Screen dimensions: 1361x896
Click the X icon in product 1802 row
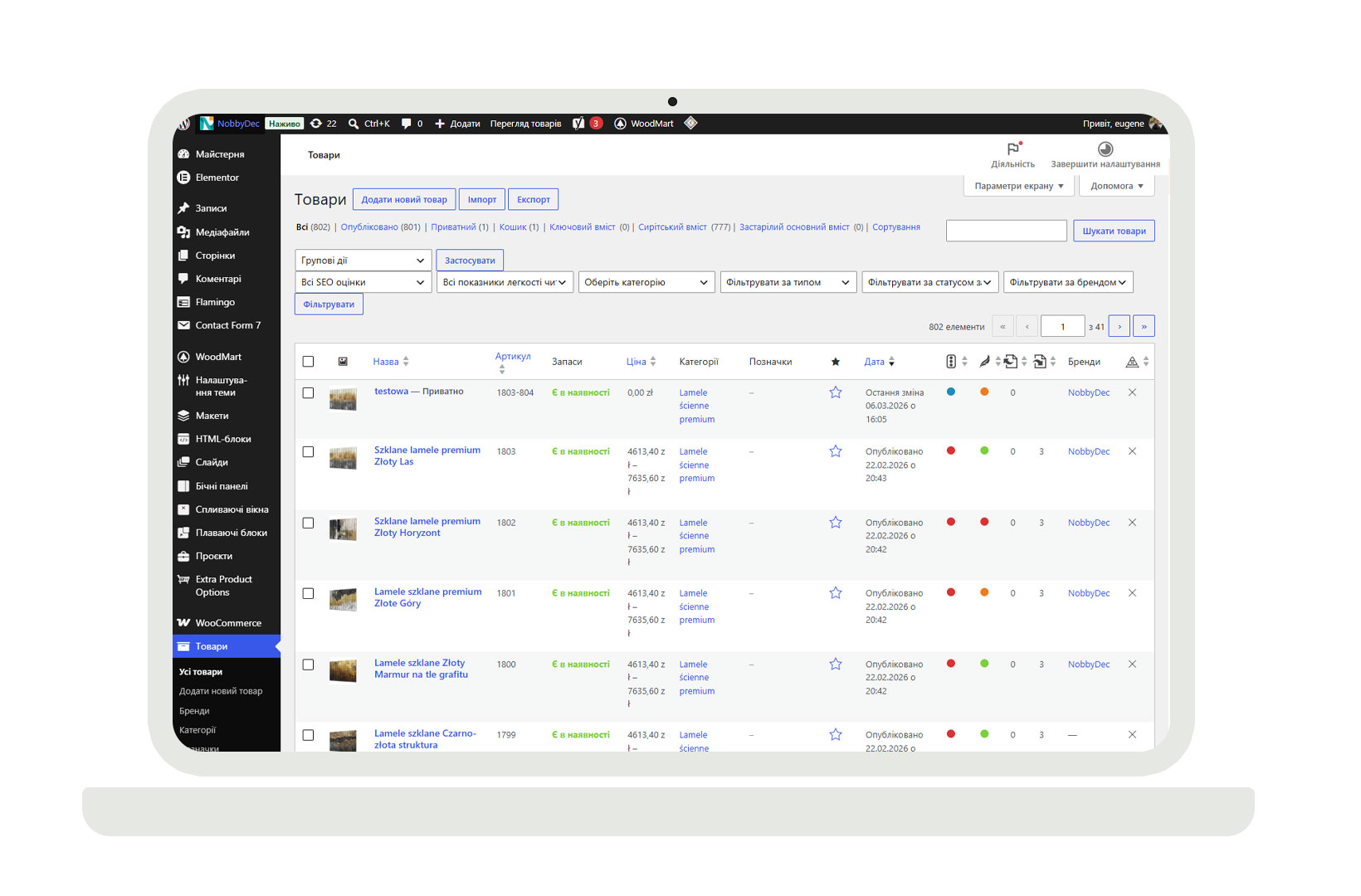tap(1132, 523)
